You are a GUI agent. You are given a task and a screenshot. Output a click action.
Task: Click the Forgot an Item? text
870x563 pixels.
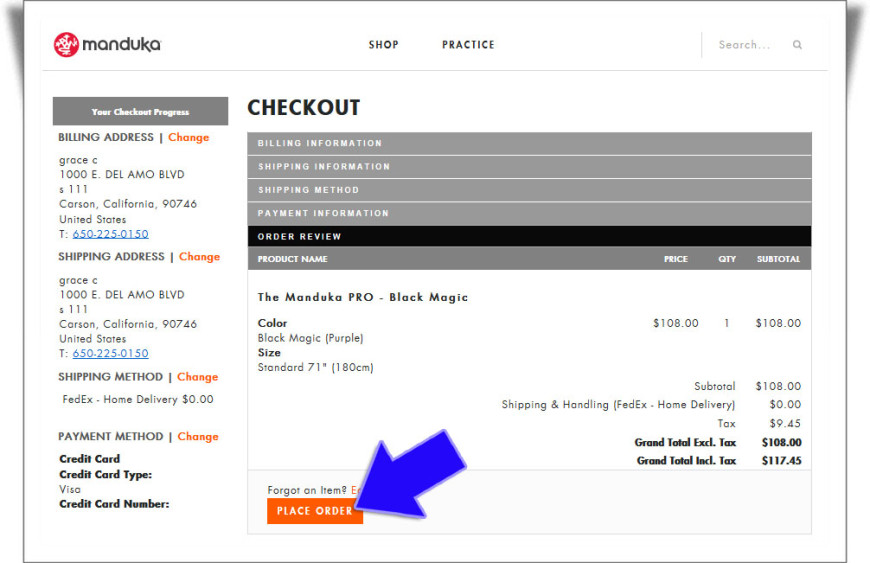[x=307, y=490]
